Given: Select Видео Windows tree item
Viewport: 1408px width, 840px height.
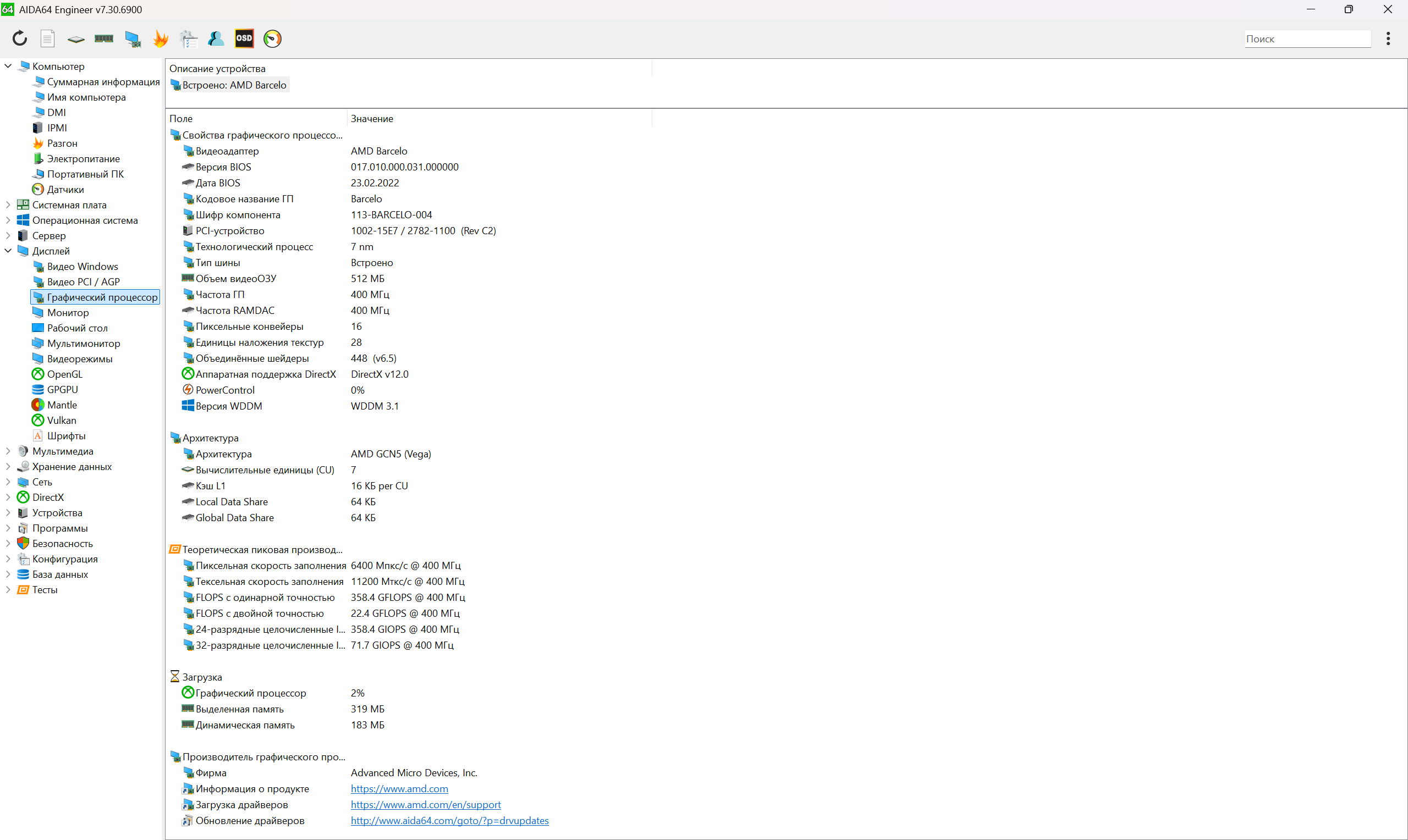Looking at the screenshot, I should pyautogui.click(x=82, y=266).
